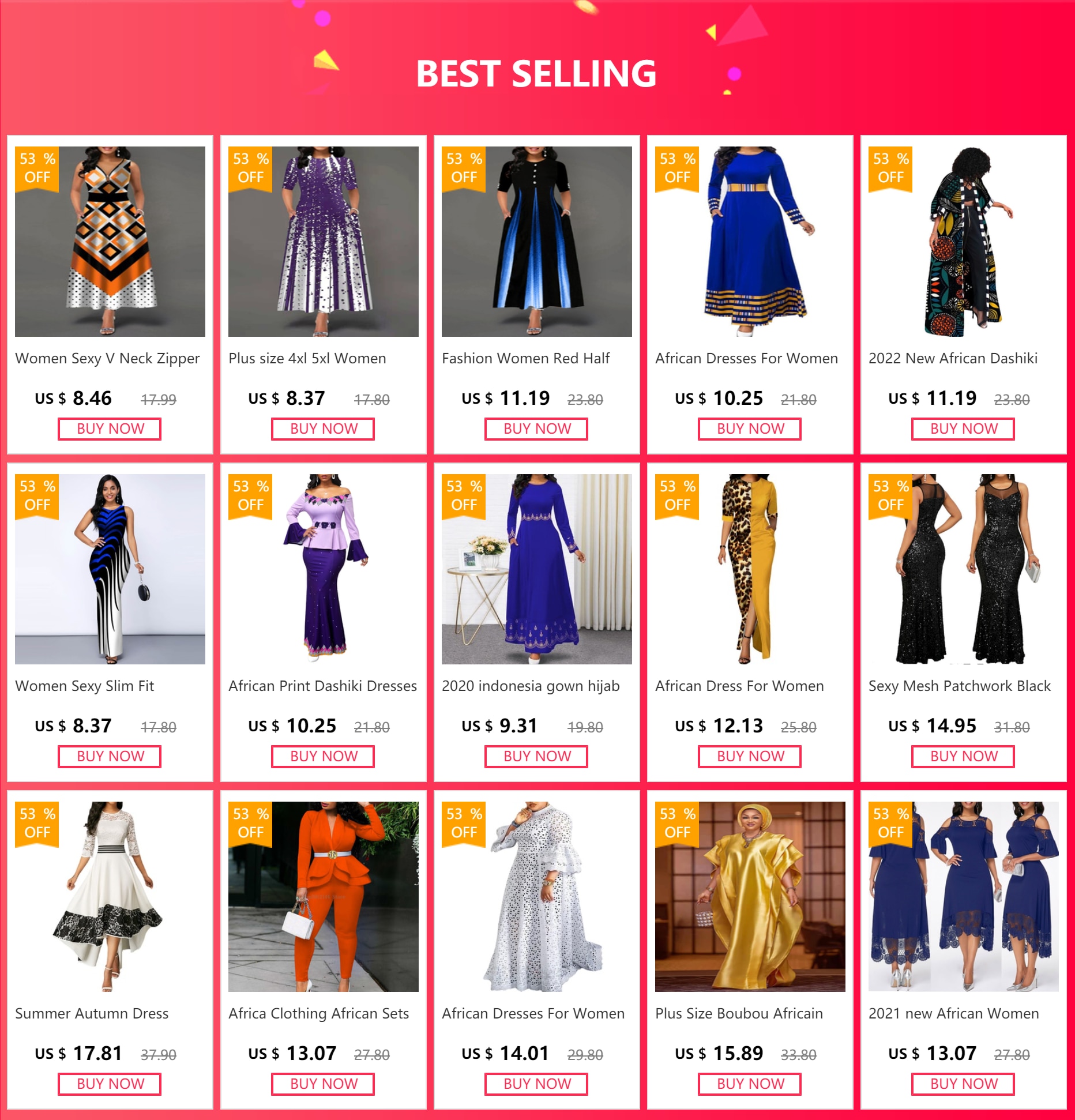Open the African print dashiki coat image
1075x1120 pixels.
[x=964, y=241]
